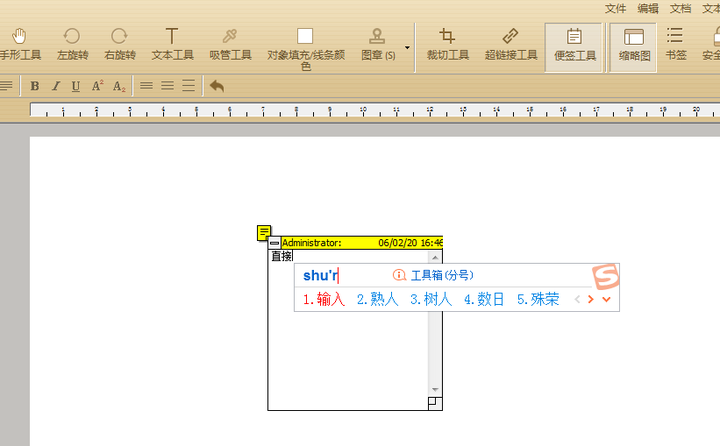The height and width of the screenshot is (446, 720).
Task: Click the yellow sticky note icon
Action: (264, 233)
